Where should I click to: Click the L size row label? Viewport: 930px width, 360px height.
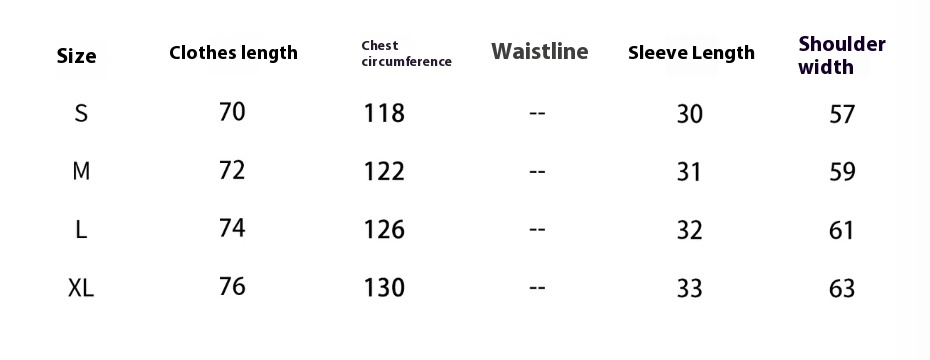tap(81, 230)
